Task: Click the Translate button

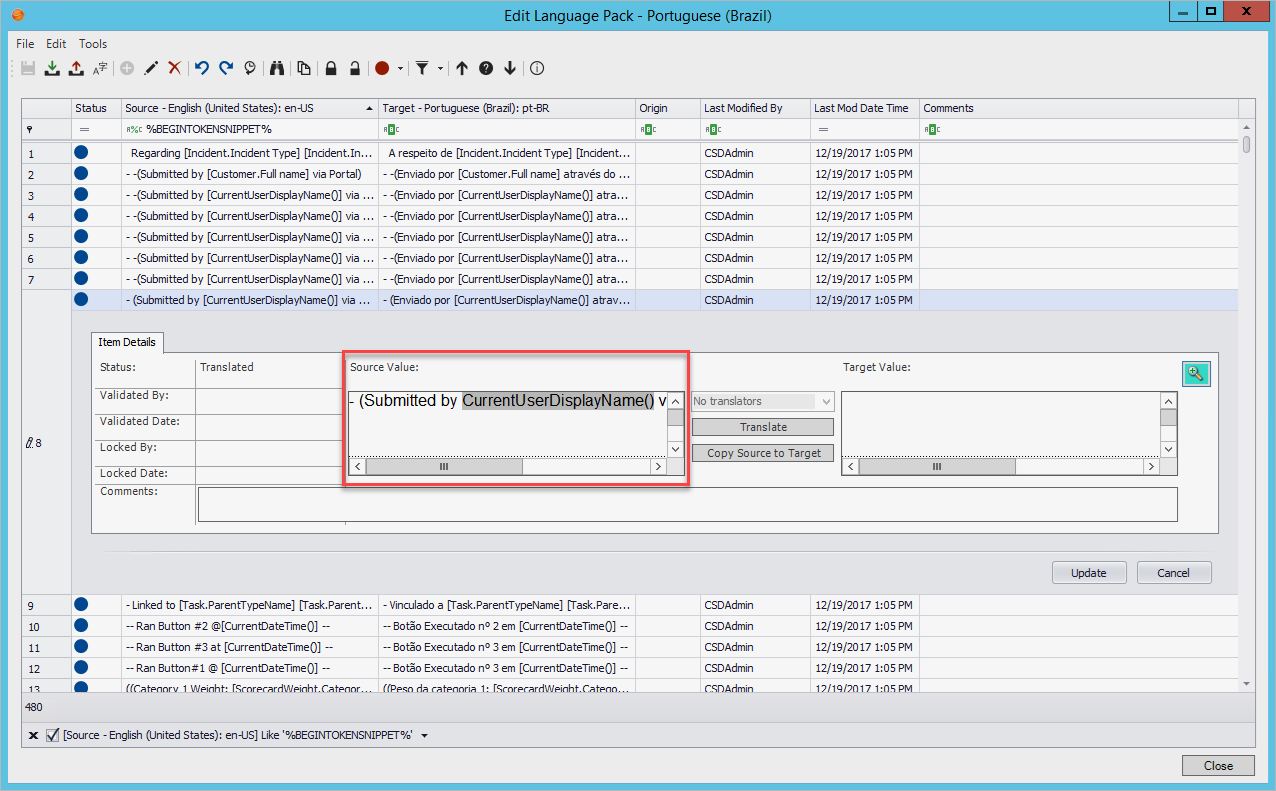Action: 763,427
